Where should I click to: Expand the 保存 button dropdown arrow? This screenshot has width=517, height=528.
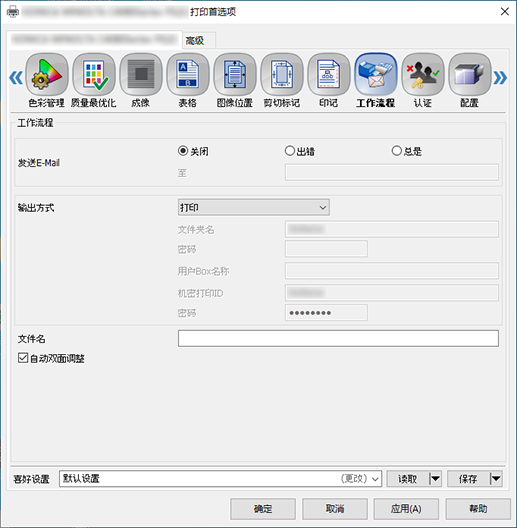(x=496, y=478)
